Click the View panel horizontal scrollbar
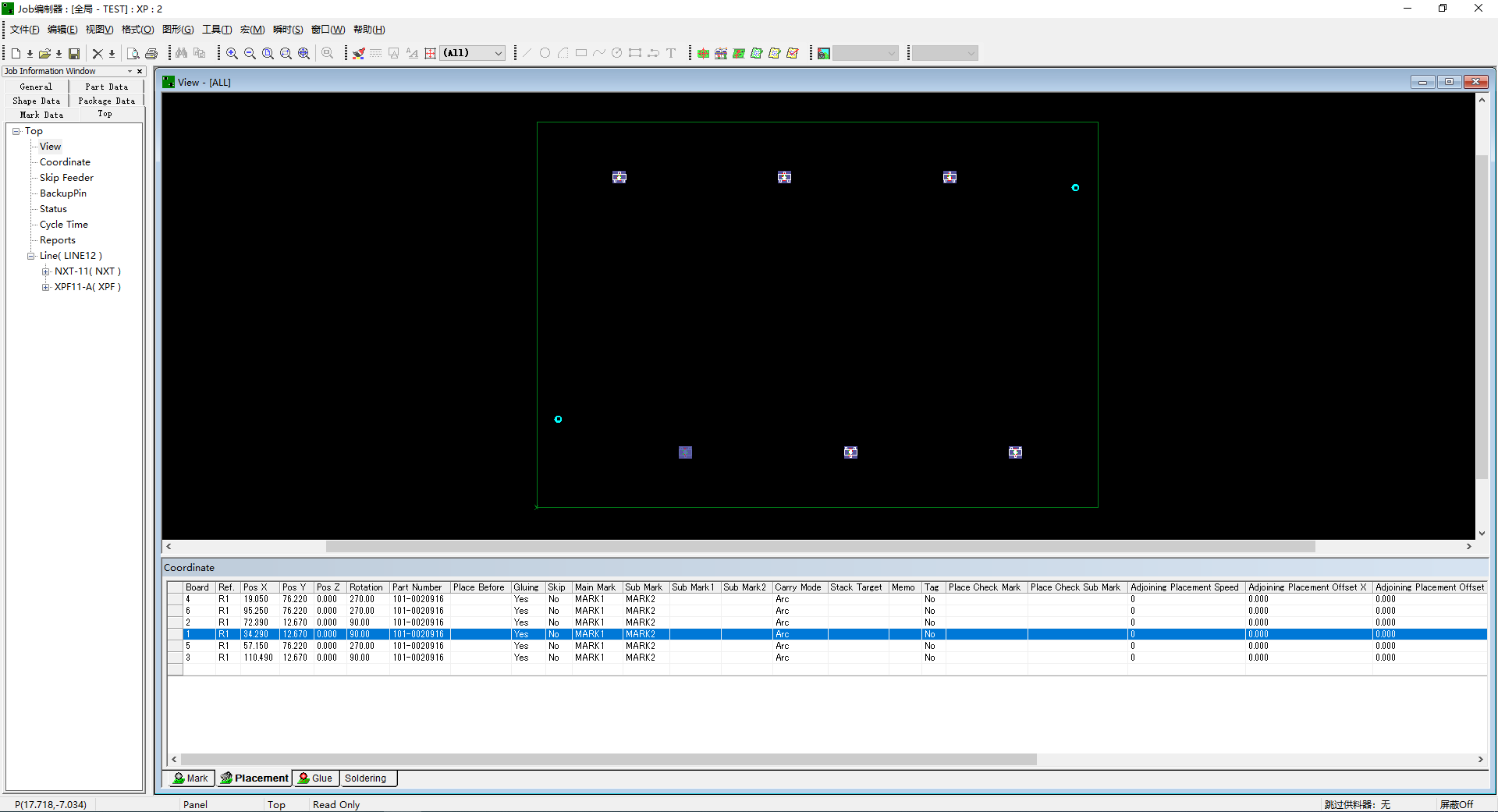The width and height of the screenshot is (1498, 812). pyautogui.click(x=819, y=547)
